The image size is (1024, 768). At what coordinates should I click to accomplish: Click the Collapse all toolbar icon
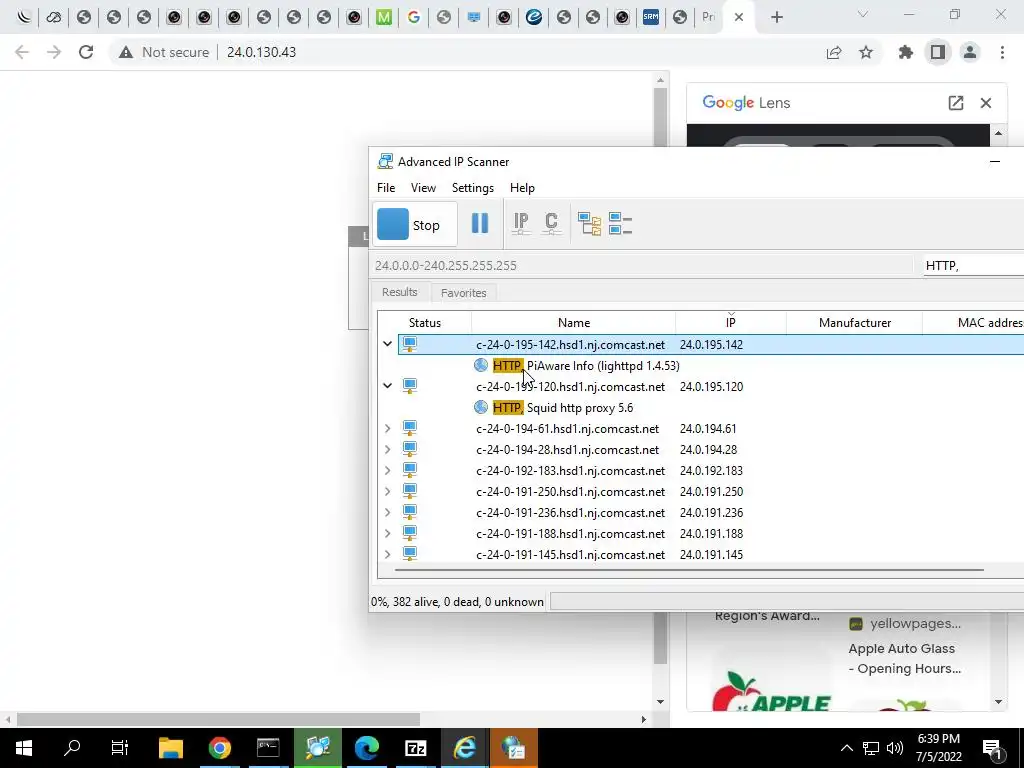pyautogui.click(x=620, y=223)
